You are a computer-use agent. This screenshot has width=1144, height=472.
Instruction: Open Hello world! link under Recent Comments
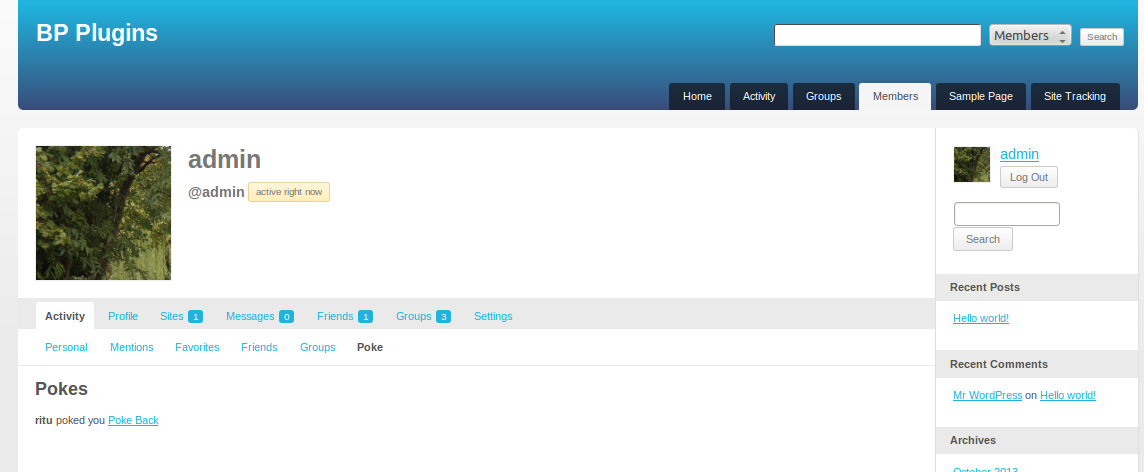coord(1067,395)
